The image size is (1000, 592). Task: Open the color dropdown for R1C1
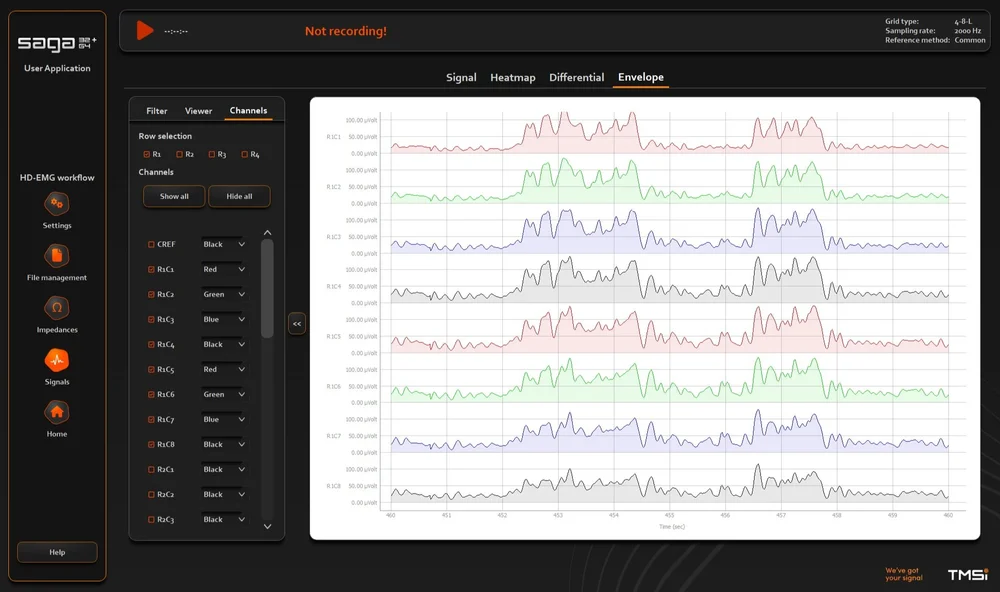222,269
